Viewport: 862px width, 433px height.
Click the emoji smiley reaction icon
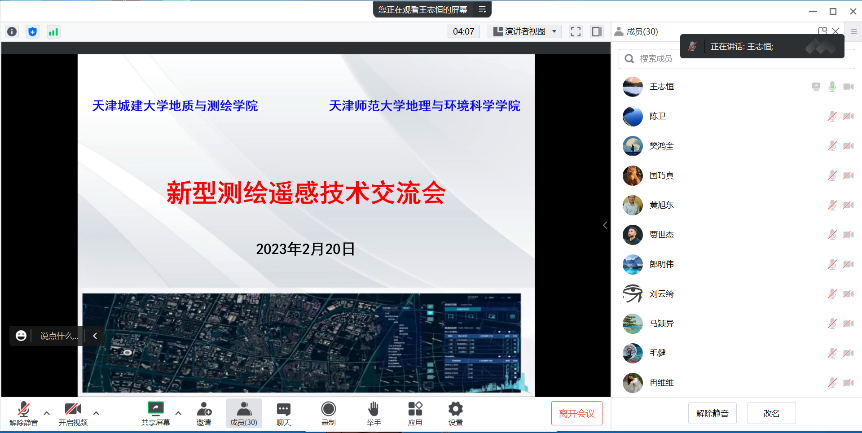click(21, 336)
